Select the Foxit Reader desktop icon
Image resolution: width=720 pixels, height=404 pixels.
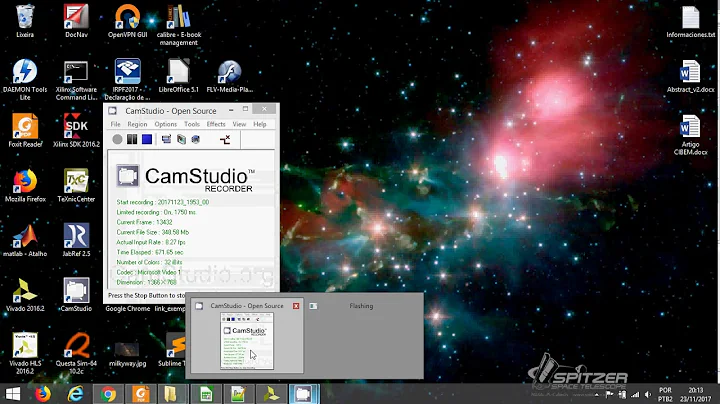25,130
